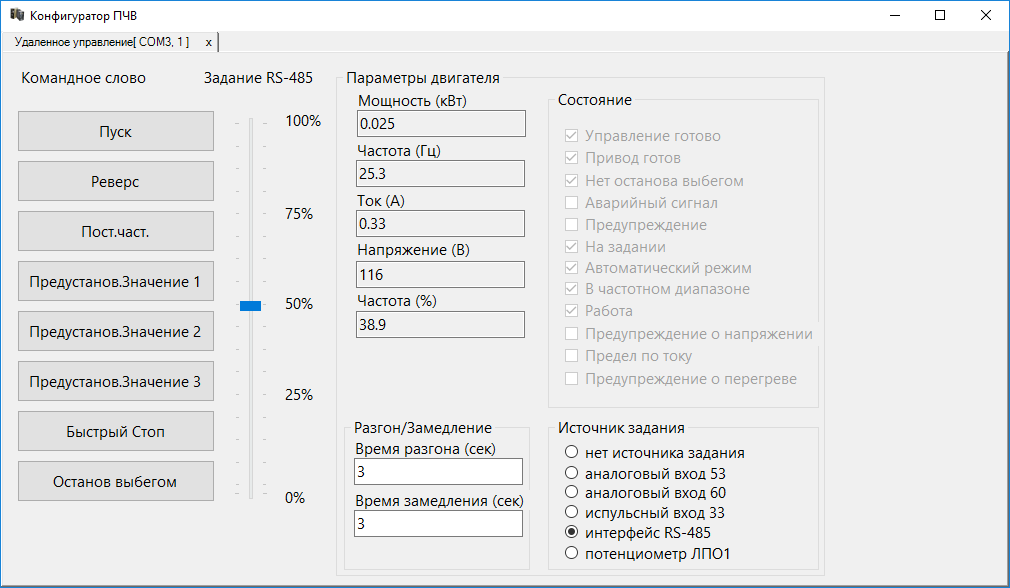
Task: Click the 'Время разгона' input field
Action: pyautogui.click(x=438, y=472)
